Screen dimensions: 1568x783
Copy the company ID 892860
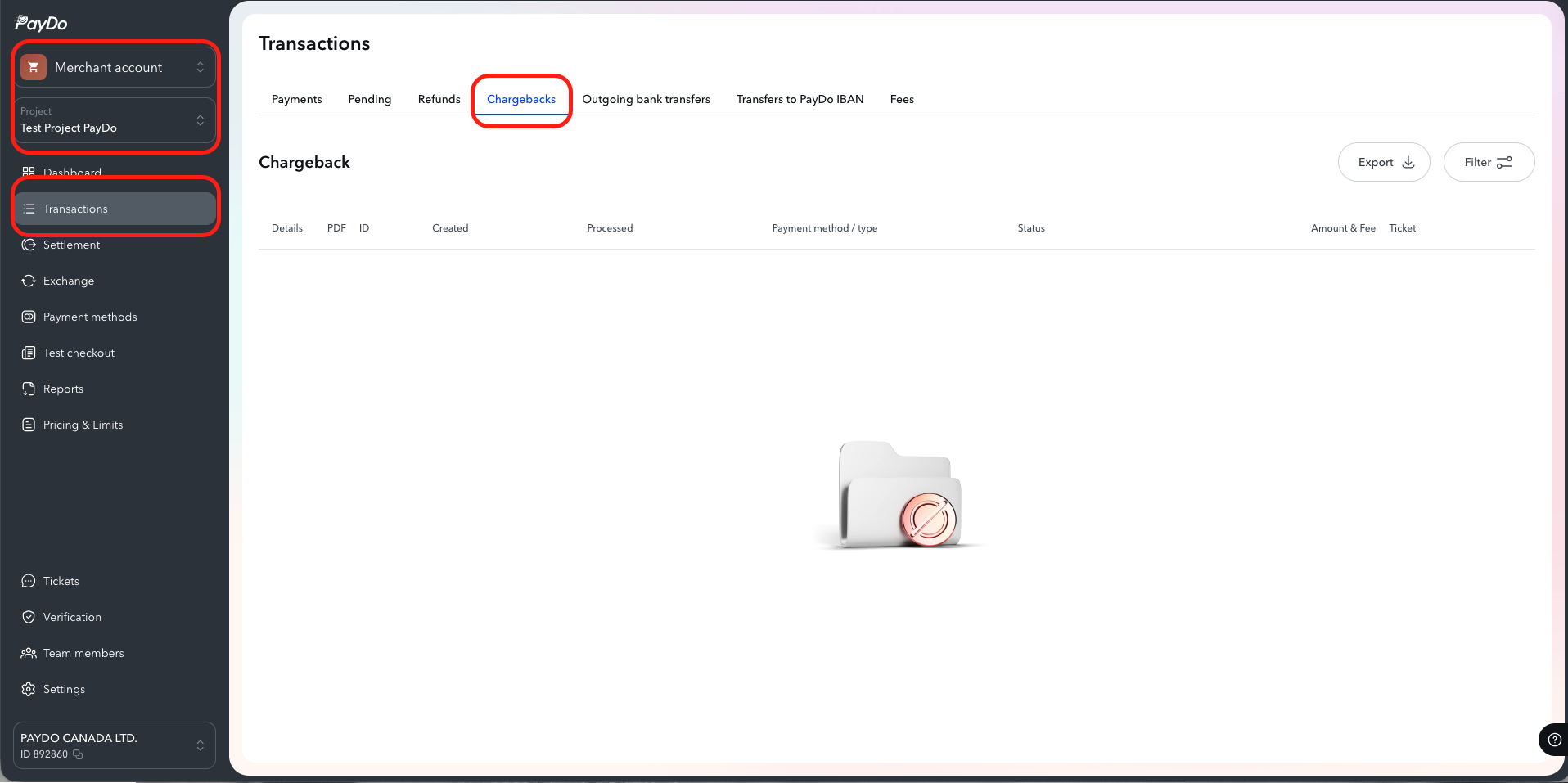point(78,754)
